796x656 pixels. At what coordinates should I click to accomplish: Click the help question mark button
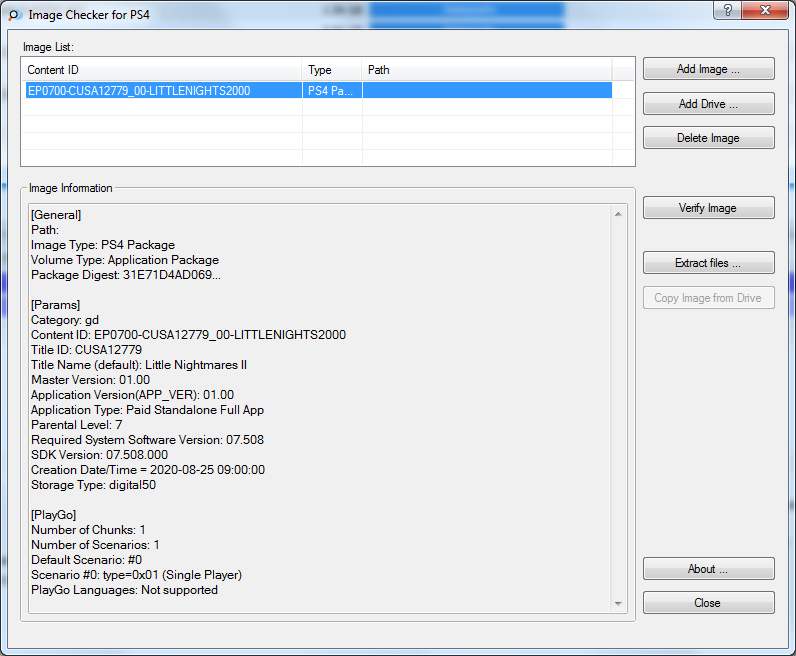point(727,10)
